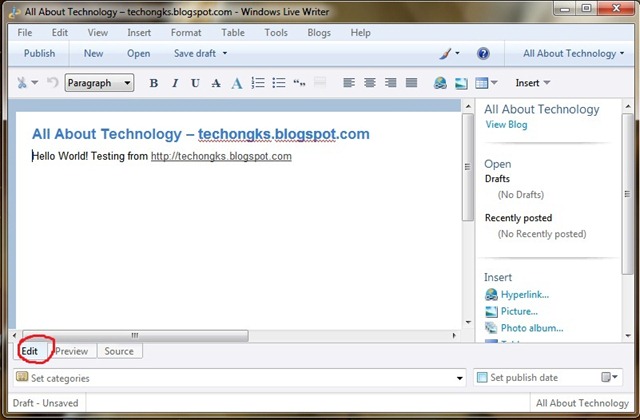Apply blockquote formatting
The height and width of the screenshot is (420, 640).
[299, 83]
